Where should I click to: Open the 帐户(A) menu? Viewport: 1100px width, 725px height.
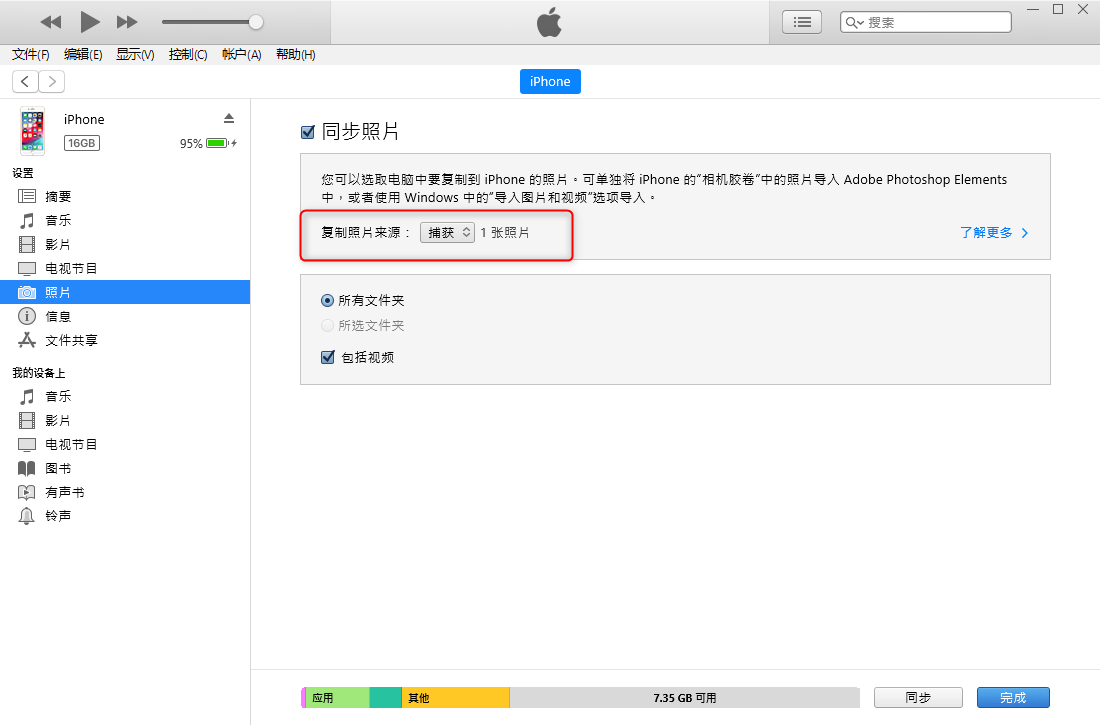point(241,55)
